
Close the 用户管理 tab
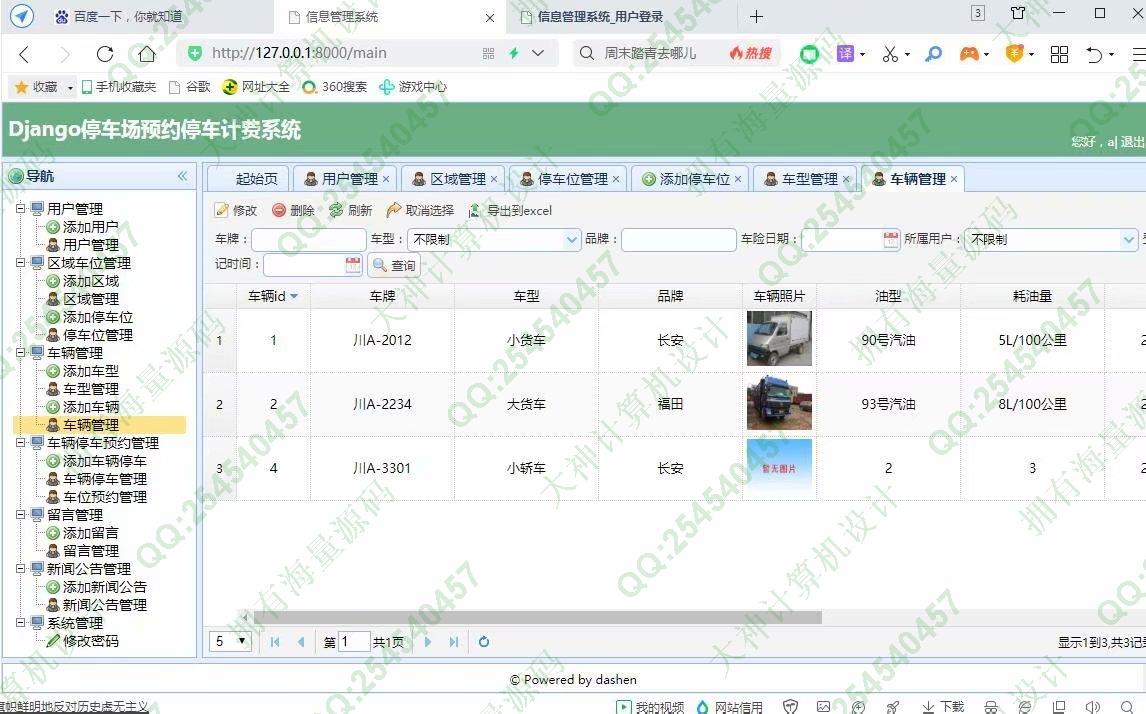(386, 179)
